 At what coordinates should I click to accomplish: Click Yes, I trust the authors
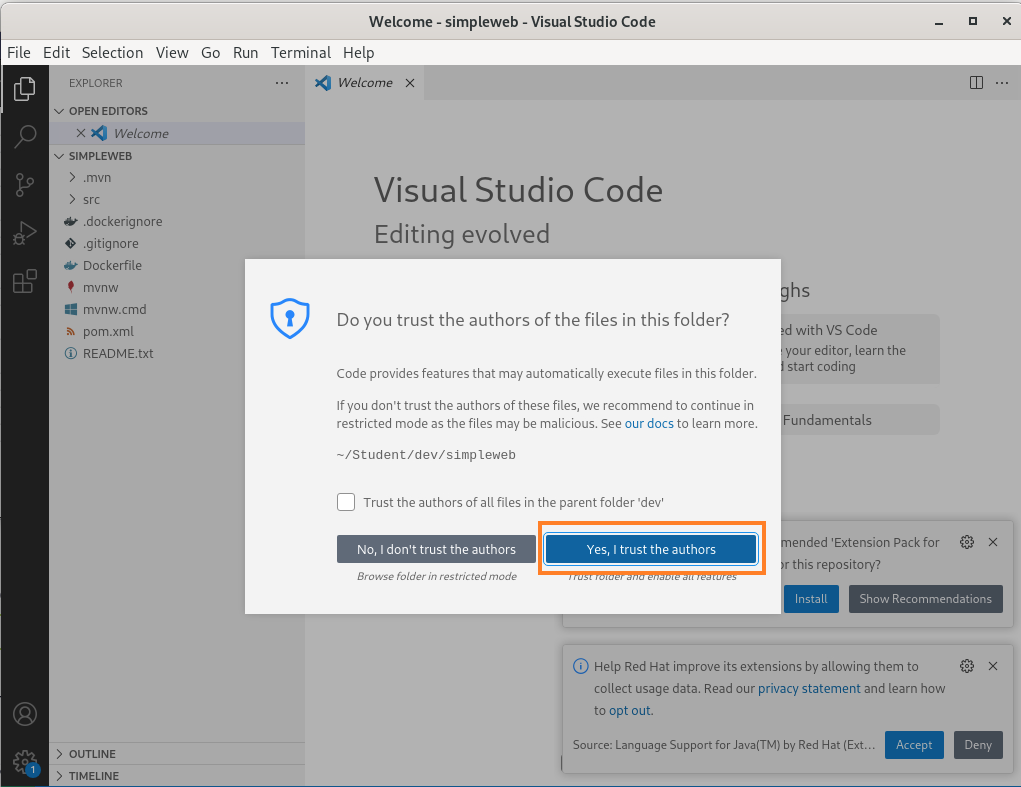[651, 549]
